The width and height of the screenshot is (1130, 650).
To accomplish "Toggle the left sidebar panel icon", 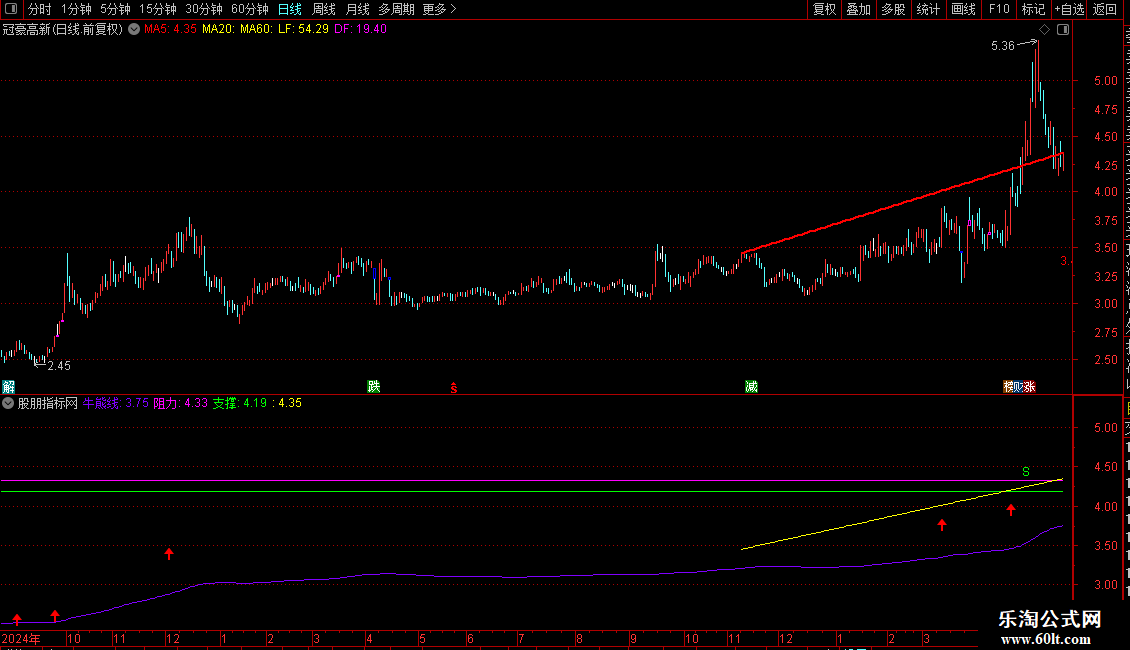I will (x=11, y=9).
